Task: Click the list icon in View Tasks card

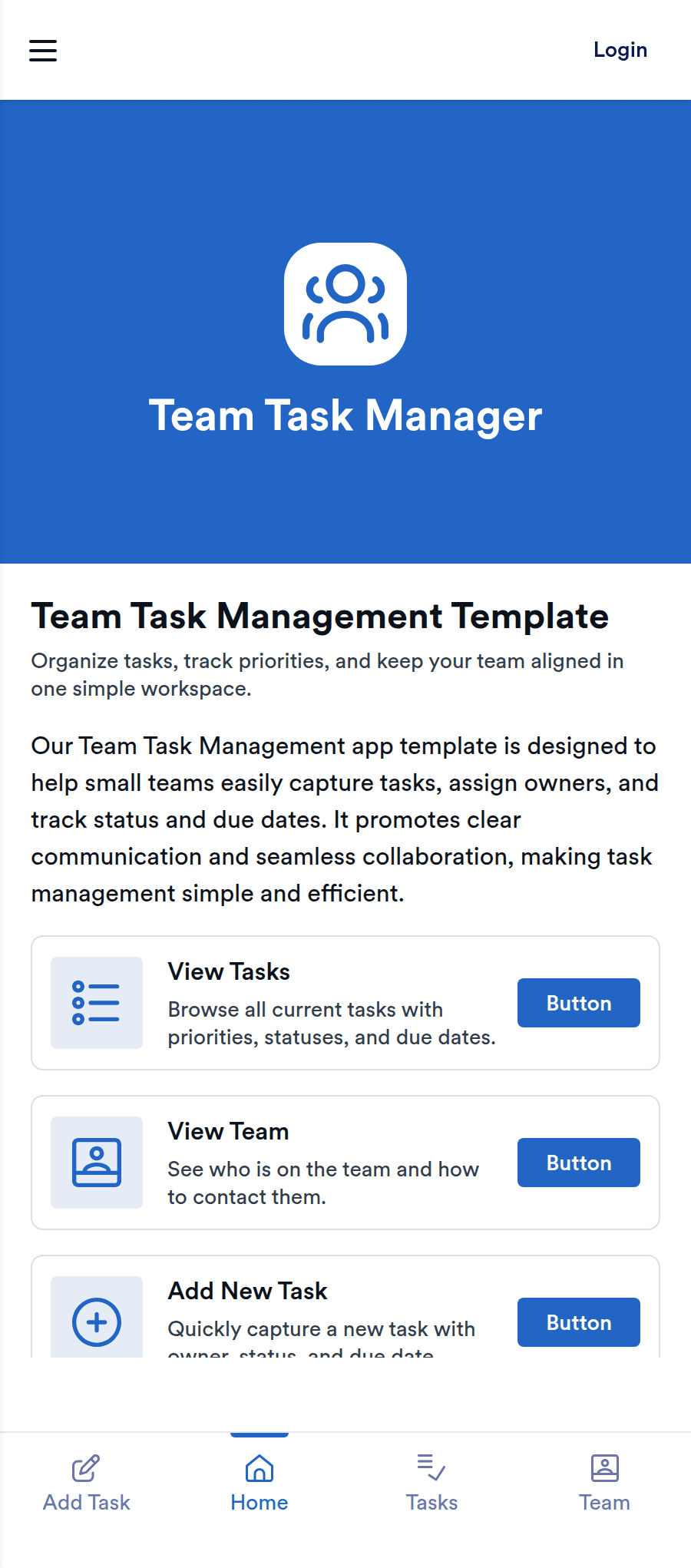Action: point(97,1003)
